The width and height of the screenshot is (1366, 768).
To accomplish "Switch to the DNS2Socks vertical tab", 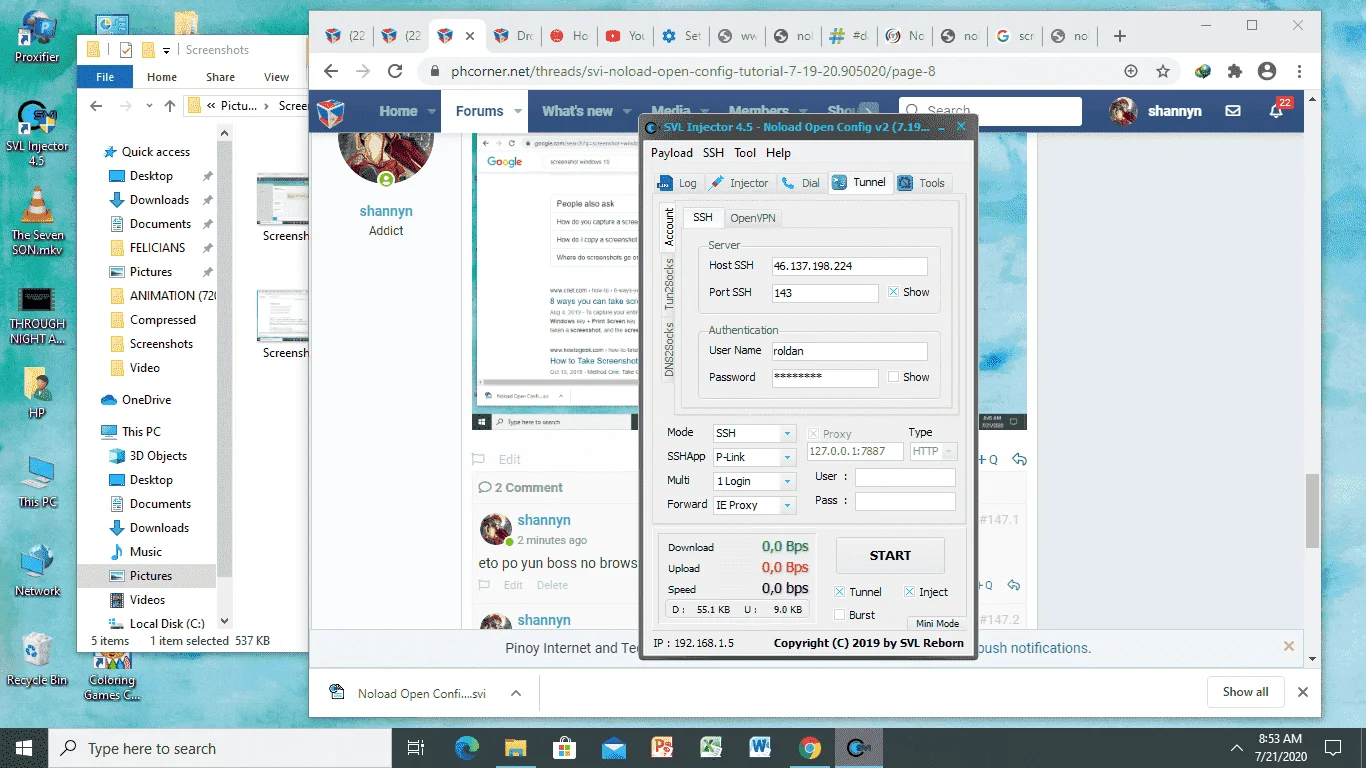I will (x=670, y=350).
